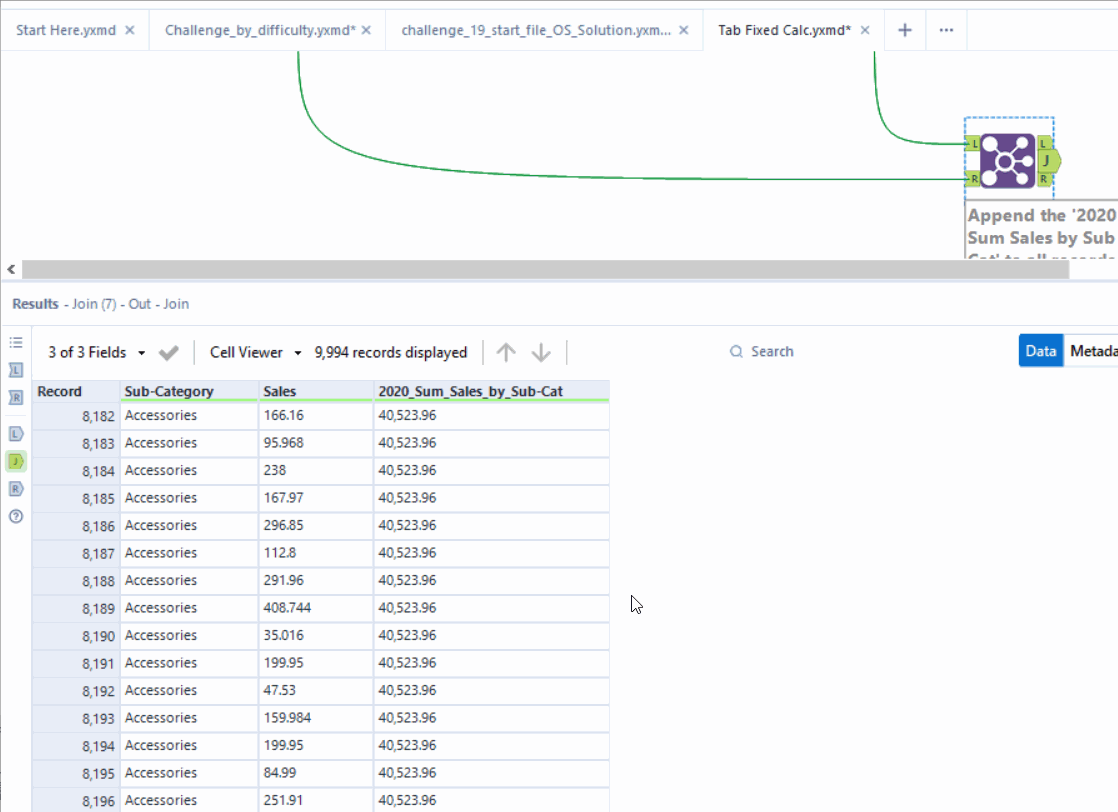Open the tab overflow ellipsis menu
The width and height of the screenshot is (1118, 812).
tap(946, 30)
